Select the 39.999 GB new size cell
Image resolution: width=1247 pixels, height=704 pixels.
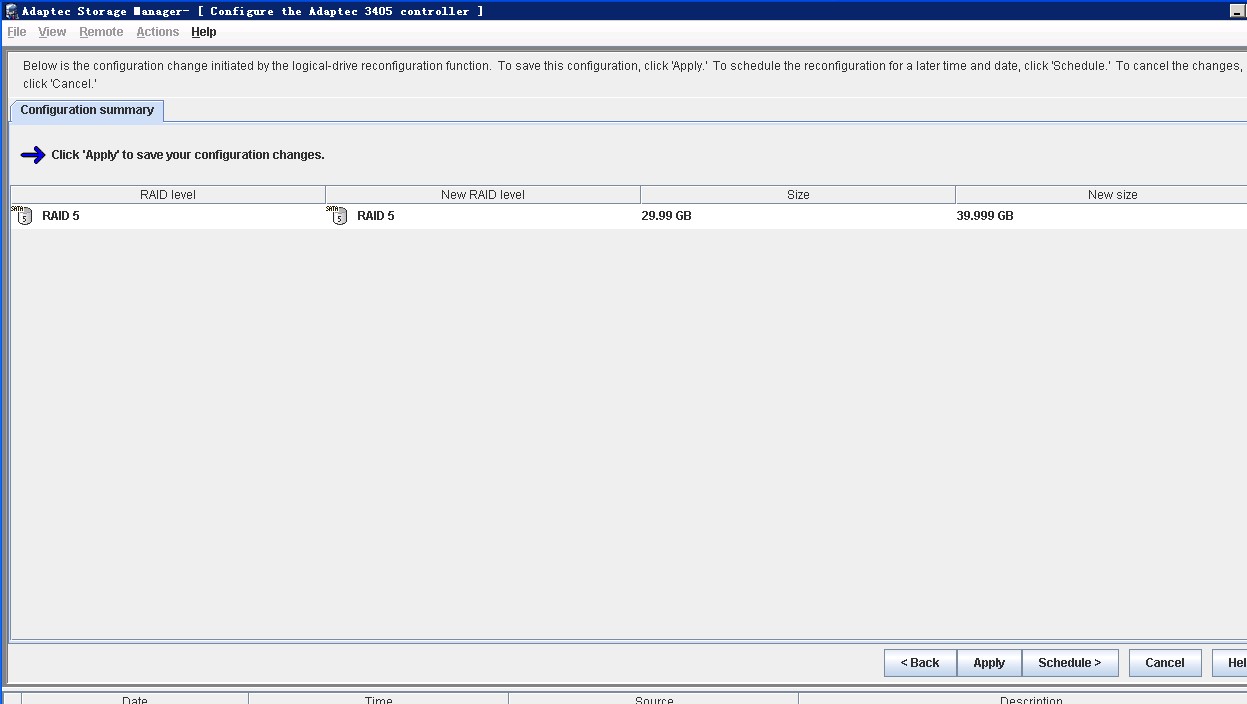pos(985,216)
